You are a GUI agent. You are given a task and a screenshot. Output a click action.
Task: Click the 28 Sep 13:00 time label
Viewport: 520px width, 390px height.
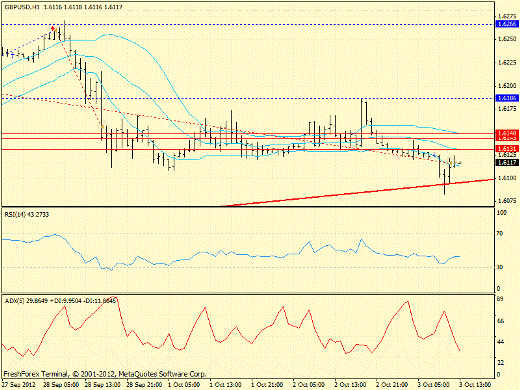click(x=103, y=384)
